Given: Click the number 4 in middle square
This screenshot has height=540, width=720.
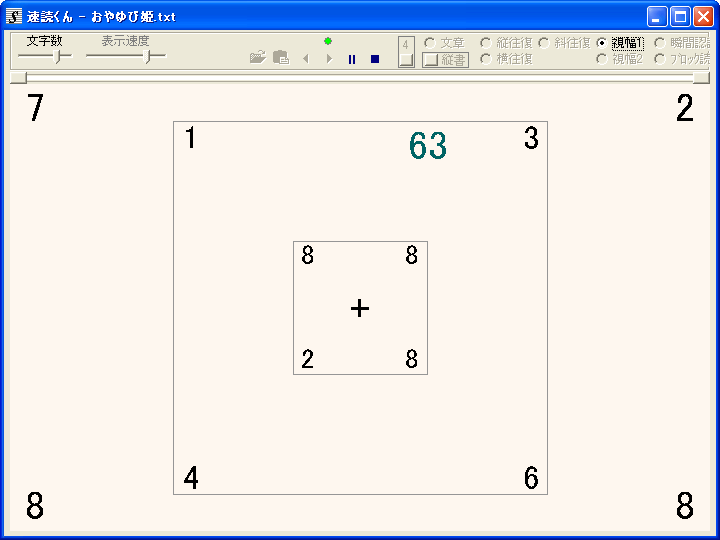Looking at the screenshot, I should click(191, 478).
